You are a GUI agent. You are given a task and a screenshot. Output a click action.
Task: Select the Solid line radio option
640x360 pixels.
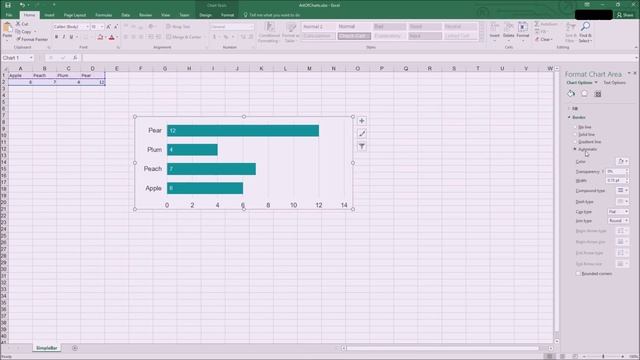pyautogui.click(x=576, y=134)
